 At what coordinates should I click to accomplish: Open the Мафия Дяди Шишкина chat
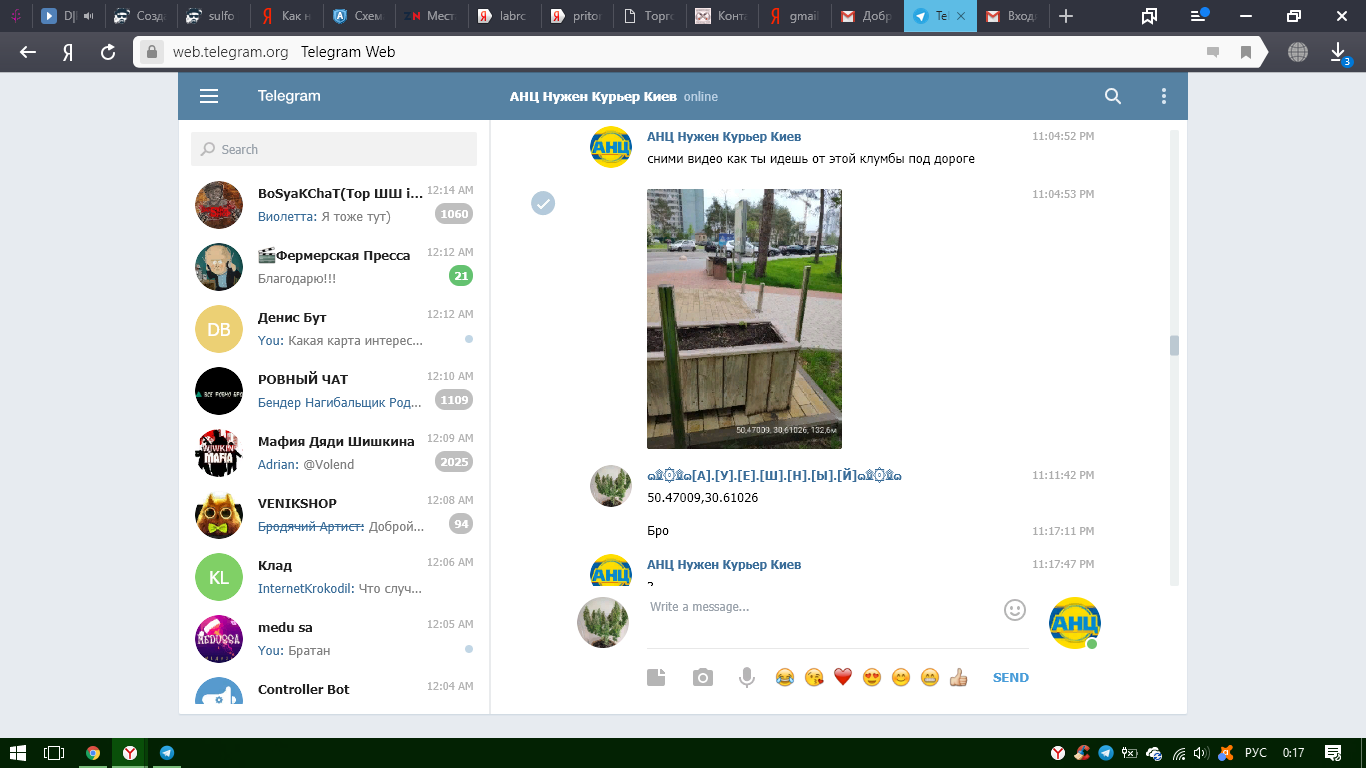tap(334, 453)
